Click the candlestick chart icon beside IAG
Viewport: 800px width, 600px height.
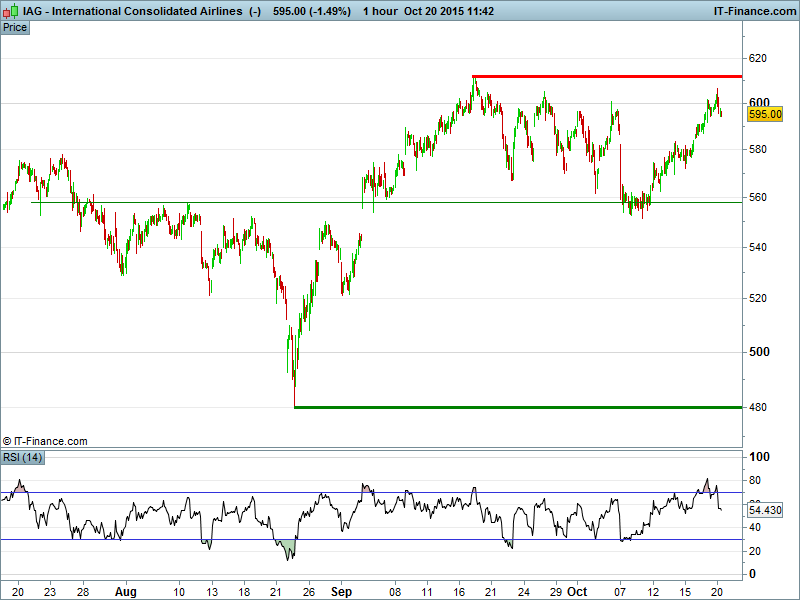coord(10,11)
